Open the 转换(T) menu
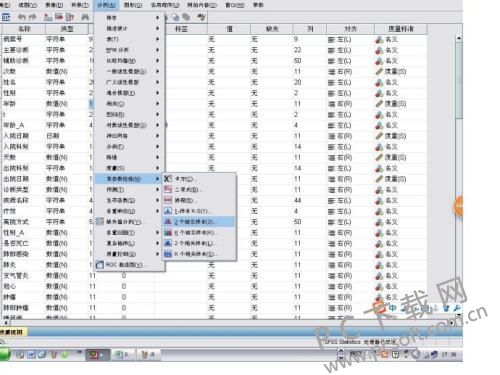Viewport: 500px width, 375px height. coord(80,5)
